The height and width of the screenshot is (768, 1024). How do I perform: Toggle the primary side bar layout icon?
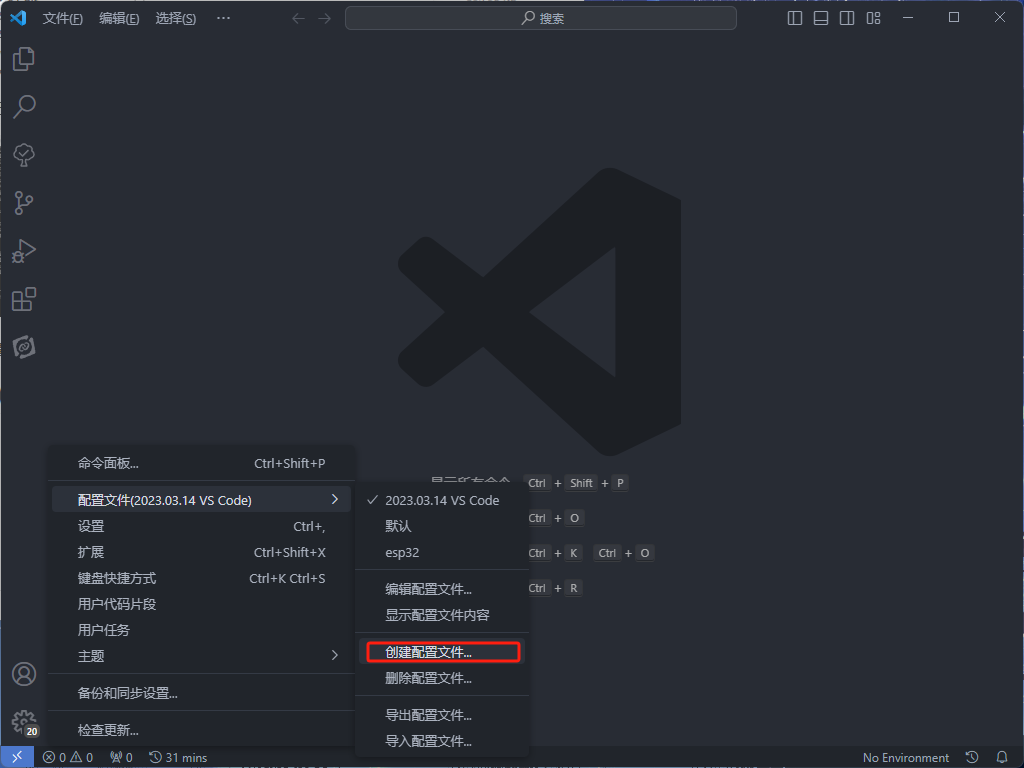point(795,18)
